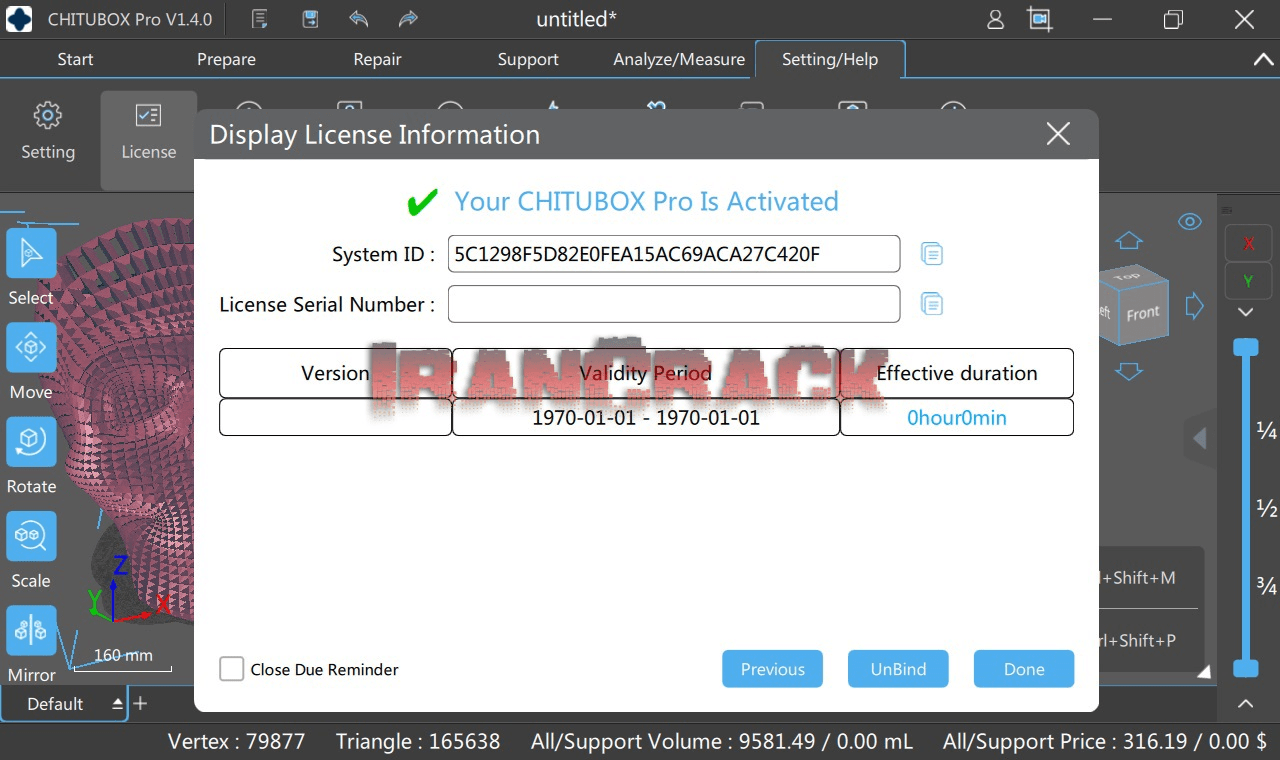
Task: Open the Analyze/Measure tab
Action: click(678, 59)
